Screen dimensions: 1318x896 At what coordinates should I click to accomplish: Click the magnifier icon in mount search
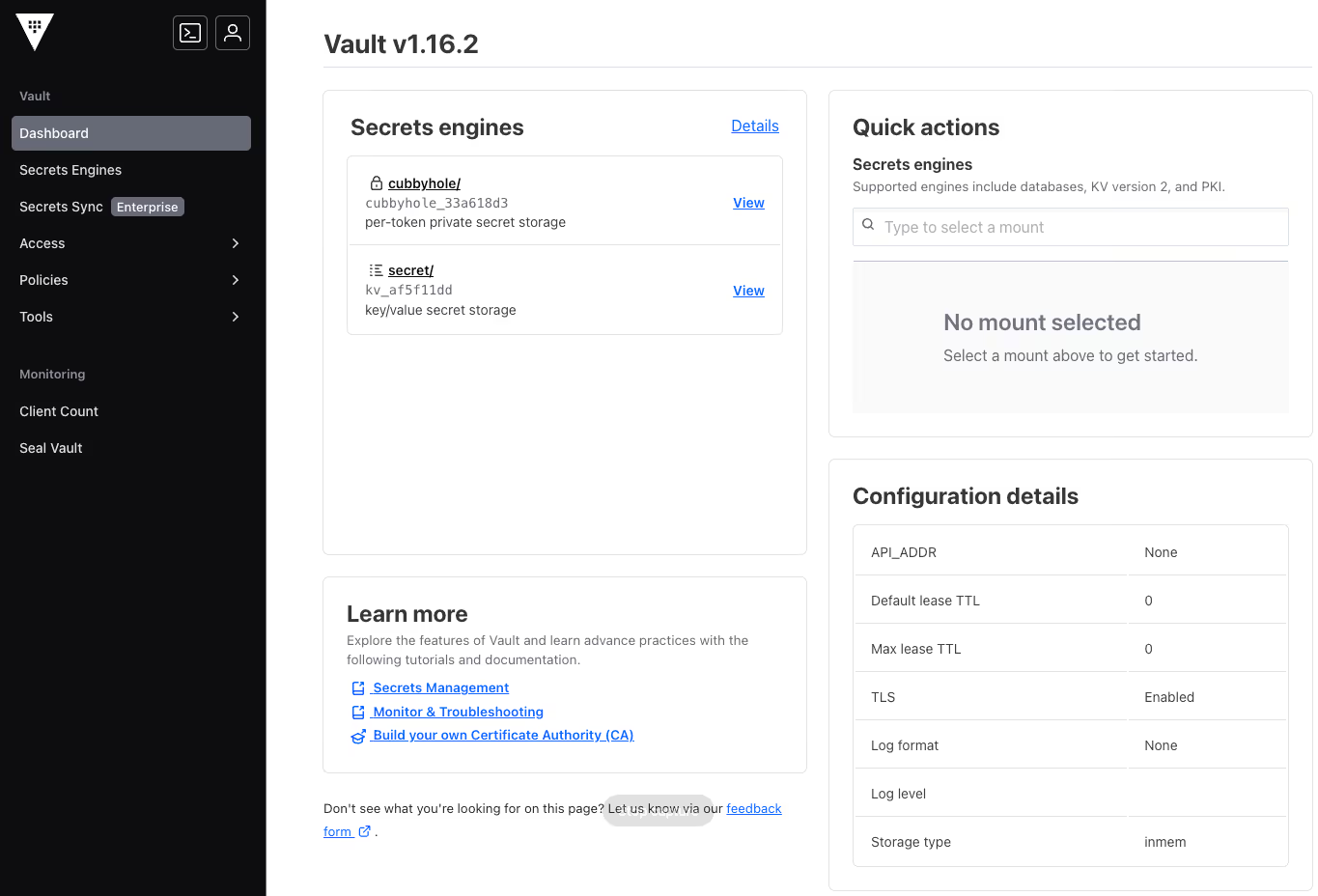pyautogui.click(x=868, y=226)
